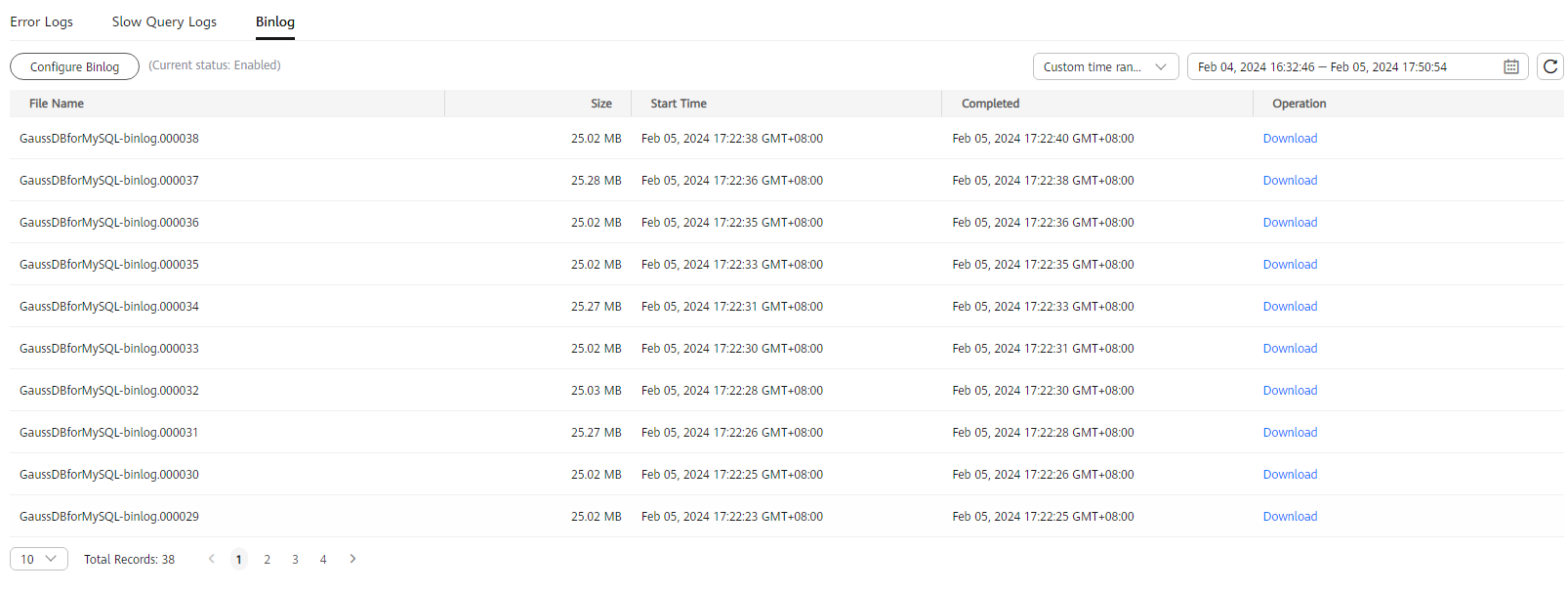Select file name GaussDBforMySQL-binlog.000037
The width and height of the screenshot is (1568, 592).
(x=109, y=181)
